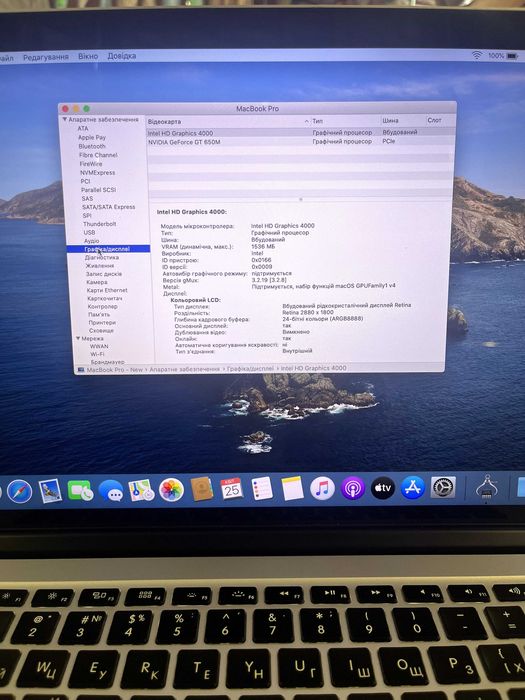
Task: Select Карти Ethernet in the sidebar
Action: click(x=107, y=290)
